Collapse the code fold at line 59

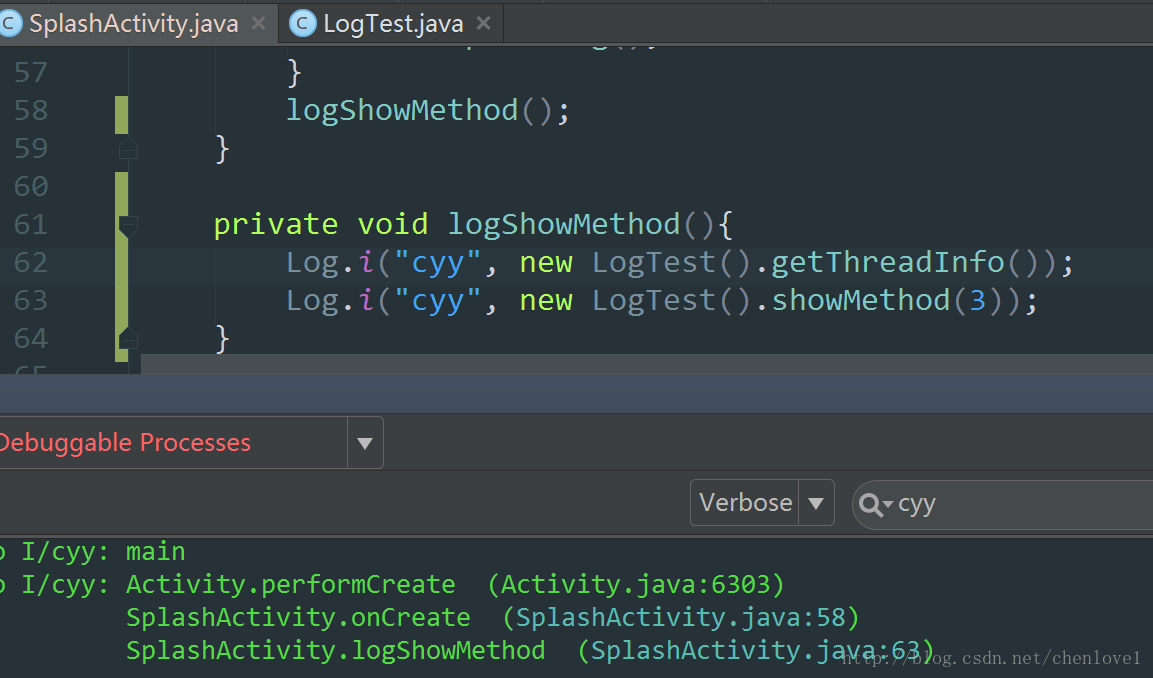pyautogui.click(x=128, y=149)
